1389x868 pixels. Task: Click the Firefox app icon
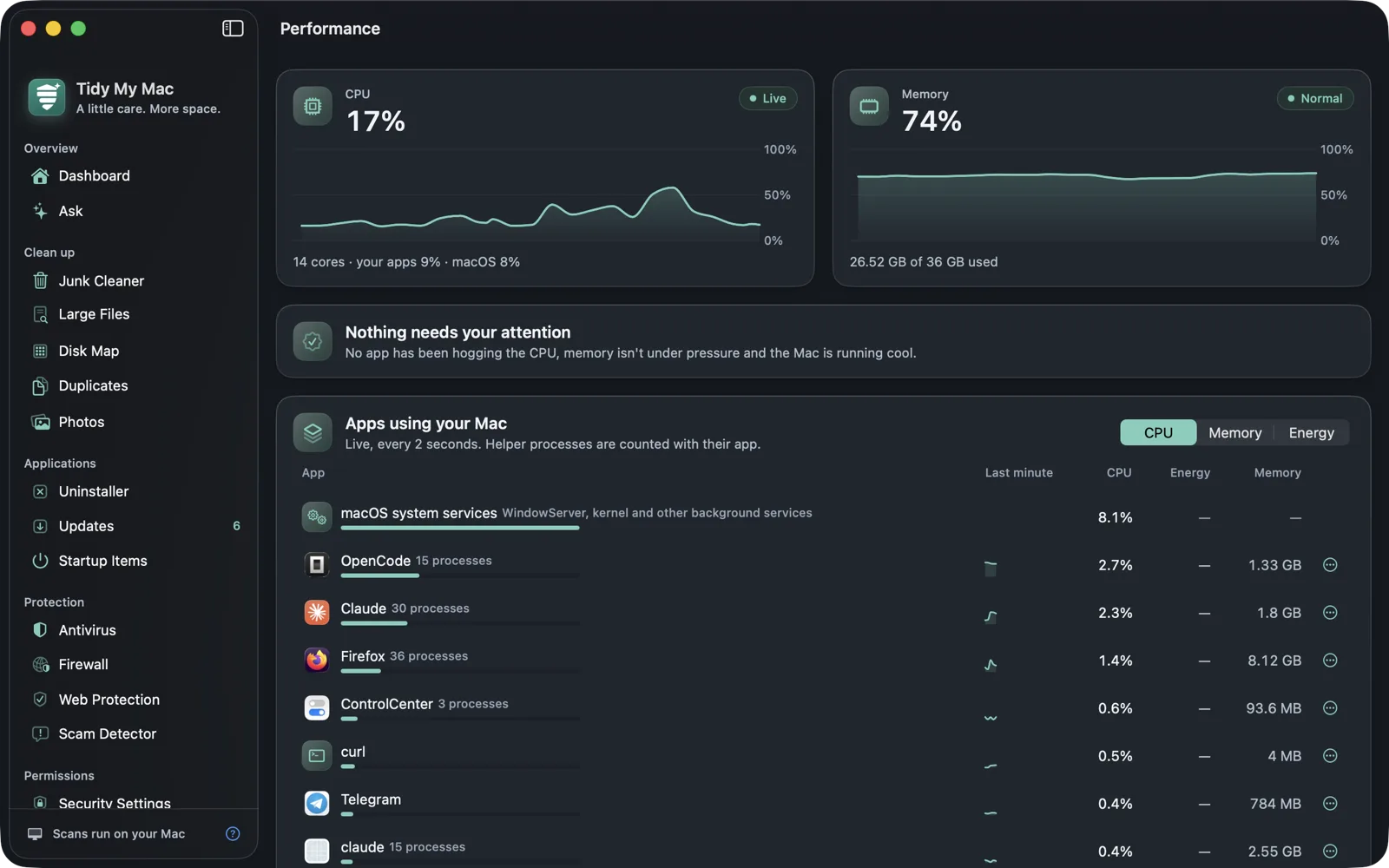tap(317, 661)
